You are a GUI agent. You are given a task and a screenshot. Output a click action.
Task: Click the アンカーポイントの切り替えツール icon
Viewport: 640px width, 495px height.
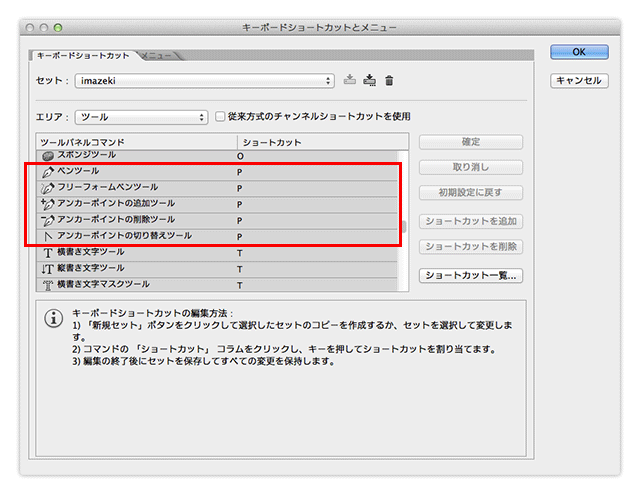point(47,236)
